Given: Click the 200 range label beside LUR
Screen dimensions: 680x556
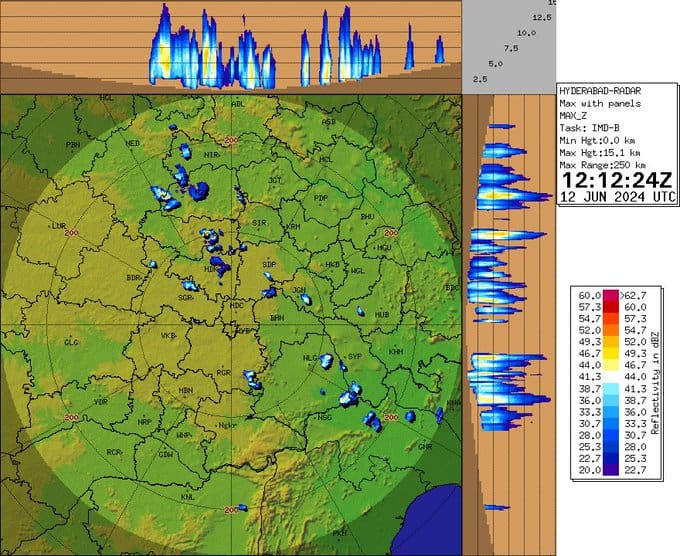Looking at the screenshot, I should click(x=72, y=233).
